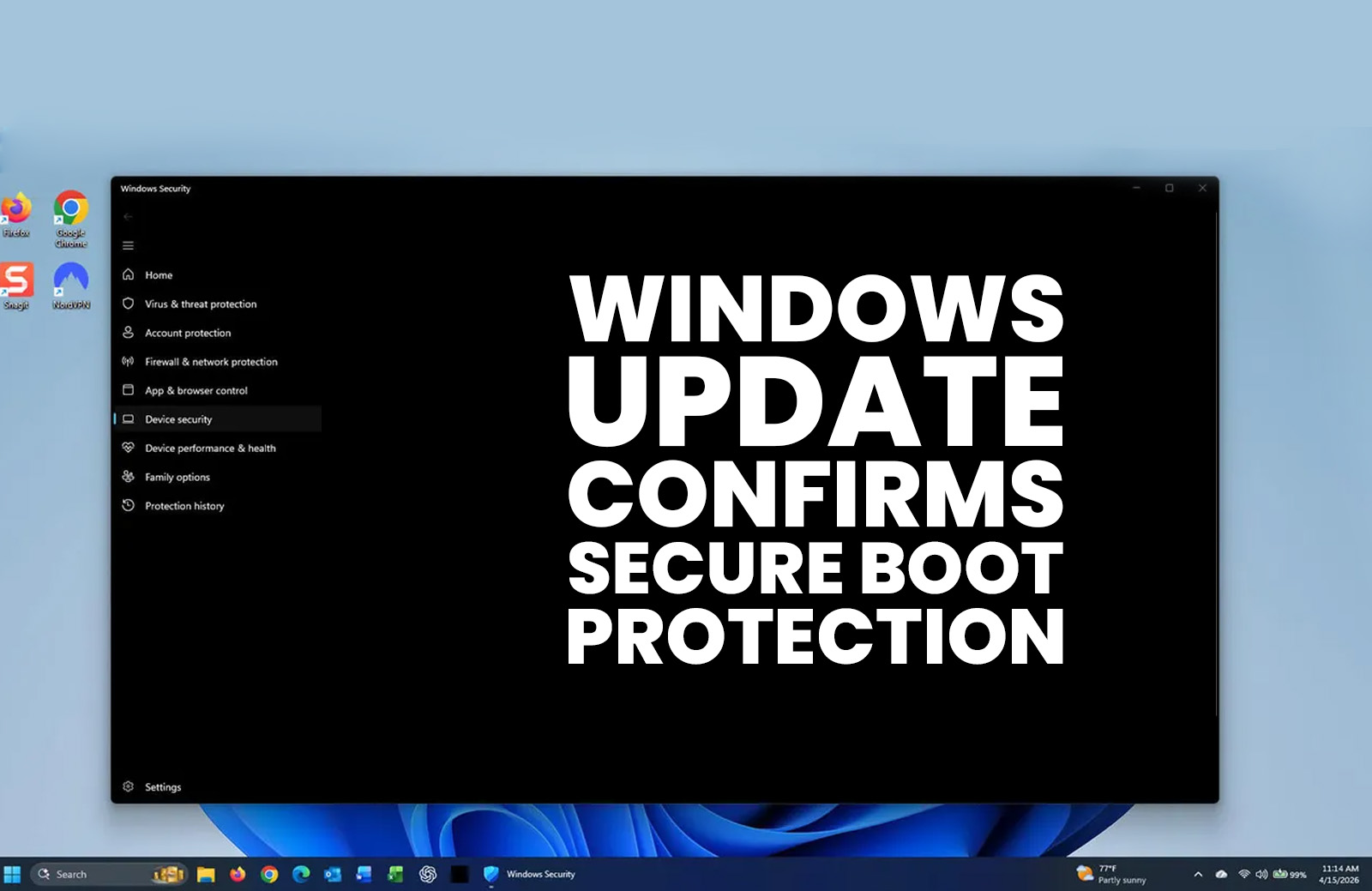The width and height of the screenshot is (1372, 891).
Task: Select Account protection in sidebar
Action: [x=187, y=333]
